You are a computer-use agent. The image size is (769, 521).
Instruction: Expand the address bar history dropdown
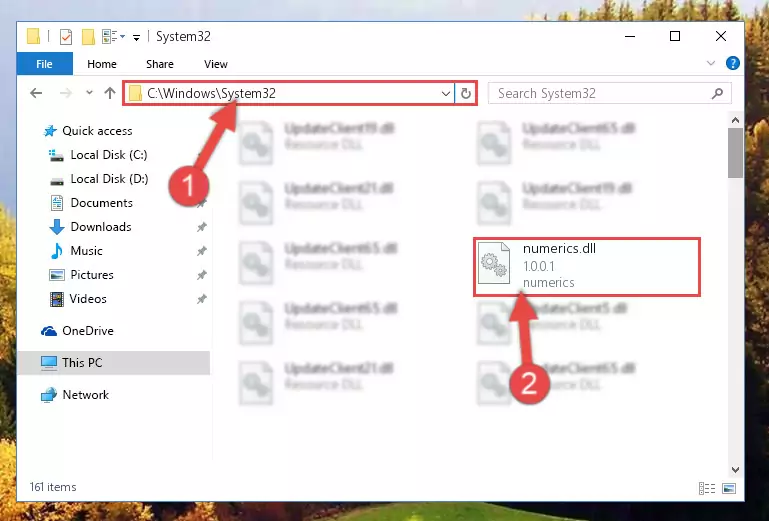click(x=446, y=93)
